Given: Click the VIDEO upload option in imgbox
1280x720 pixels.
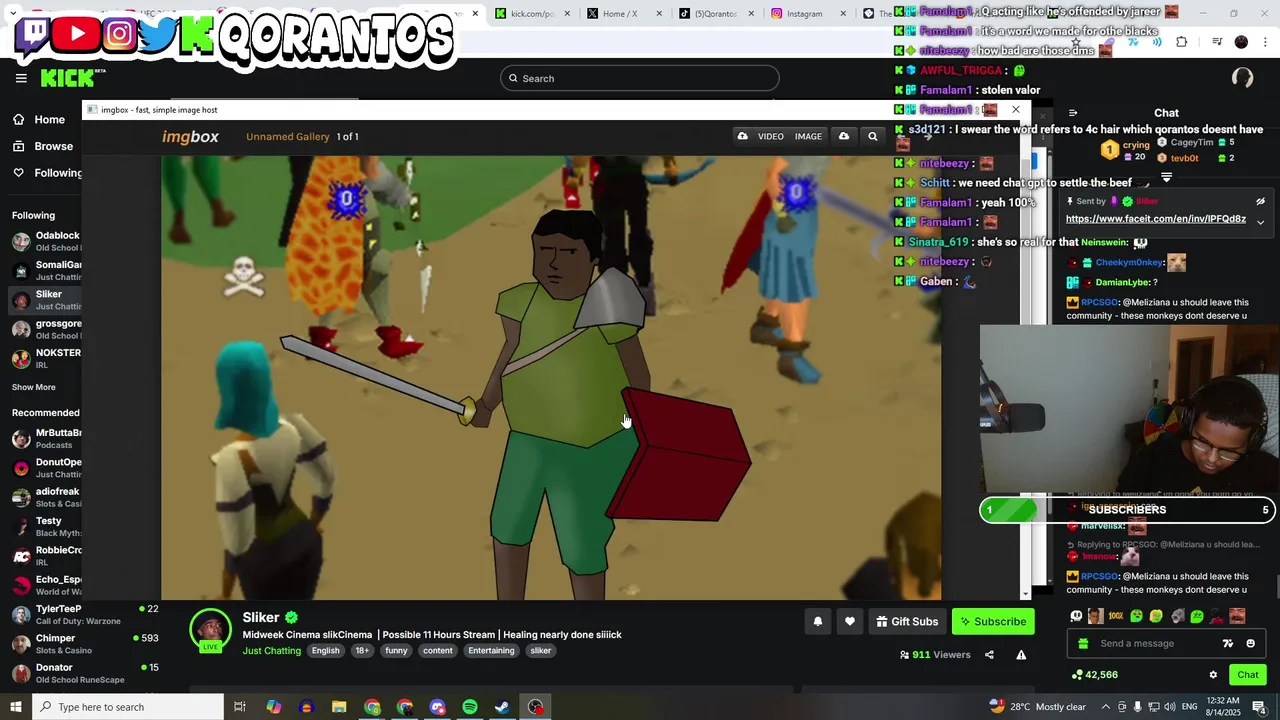Looking at the screenshot, I should (770, 137).
